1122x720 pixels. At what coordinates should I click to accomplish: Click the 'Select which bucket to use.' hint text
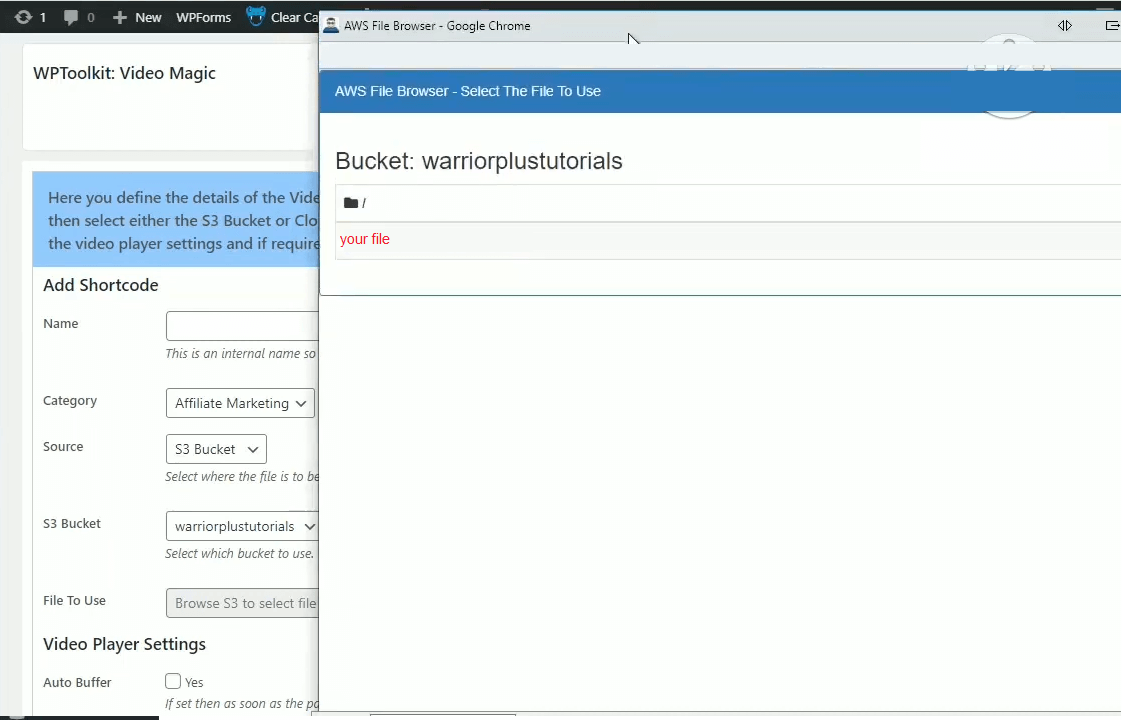tap(240, 553)
